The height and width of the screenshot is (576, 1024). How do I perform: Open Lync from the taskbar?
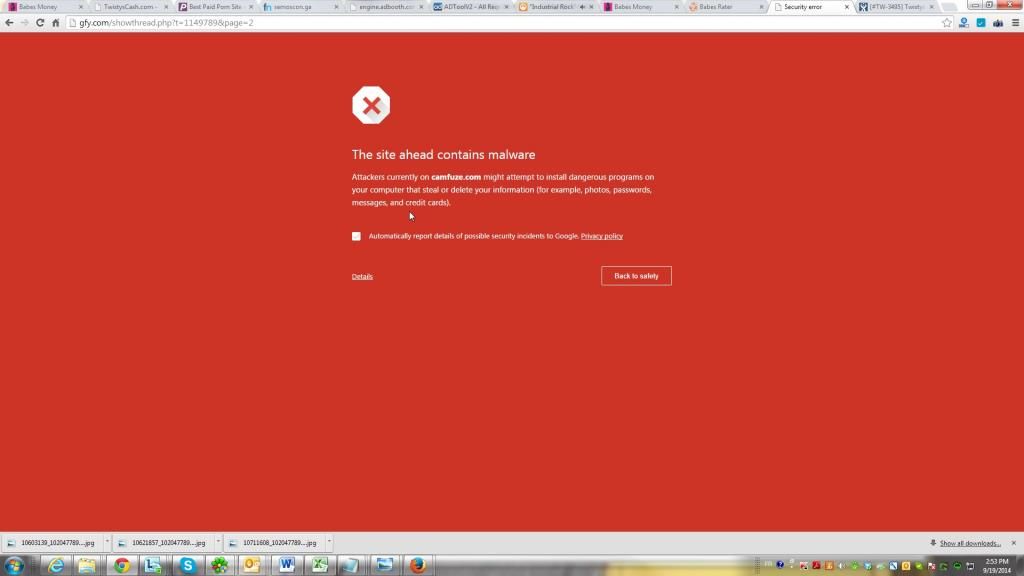coord(153,566)
